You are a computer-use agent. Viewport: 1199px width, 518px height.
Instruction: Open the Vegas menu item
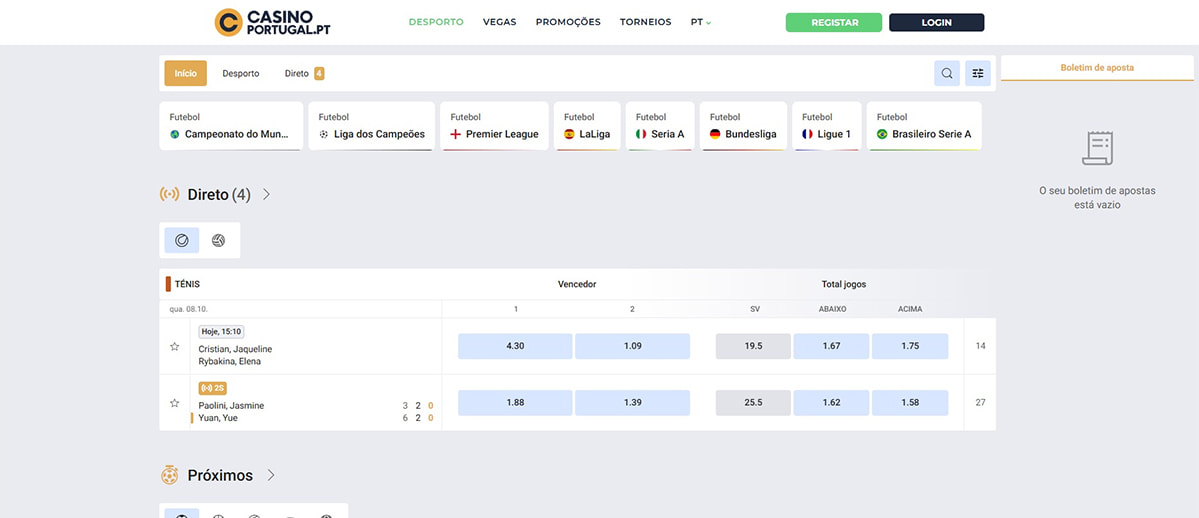pyautogui.click(x=499, y=22)
